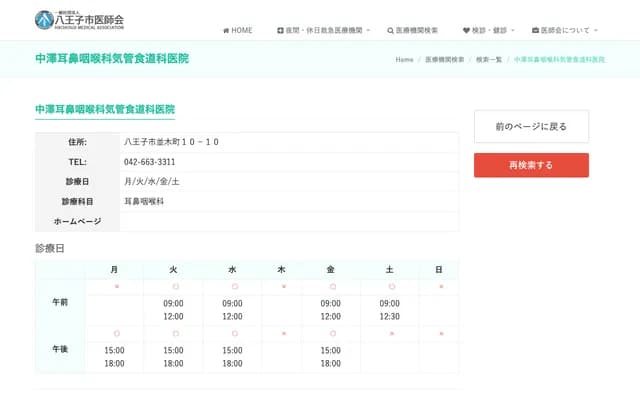
Task: Click the briefcase icon beside 医師会について
Action: click(x=536, y=31)
